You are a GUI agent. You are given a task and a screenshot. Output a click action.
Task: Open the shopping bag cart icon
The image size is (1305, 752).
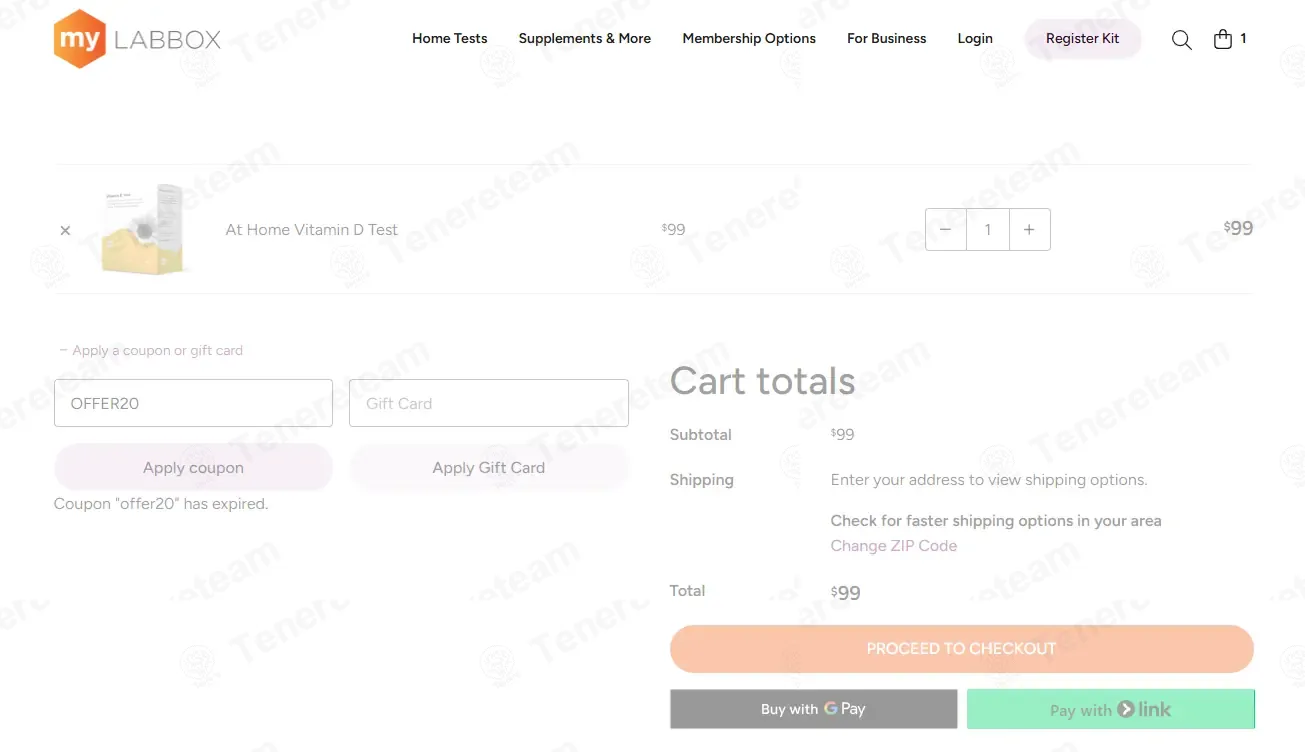(1222, 39)
